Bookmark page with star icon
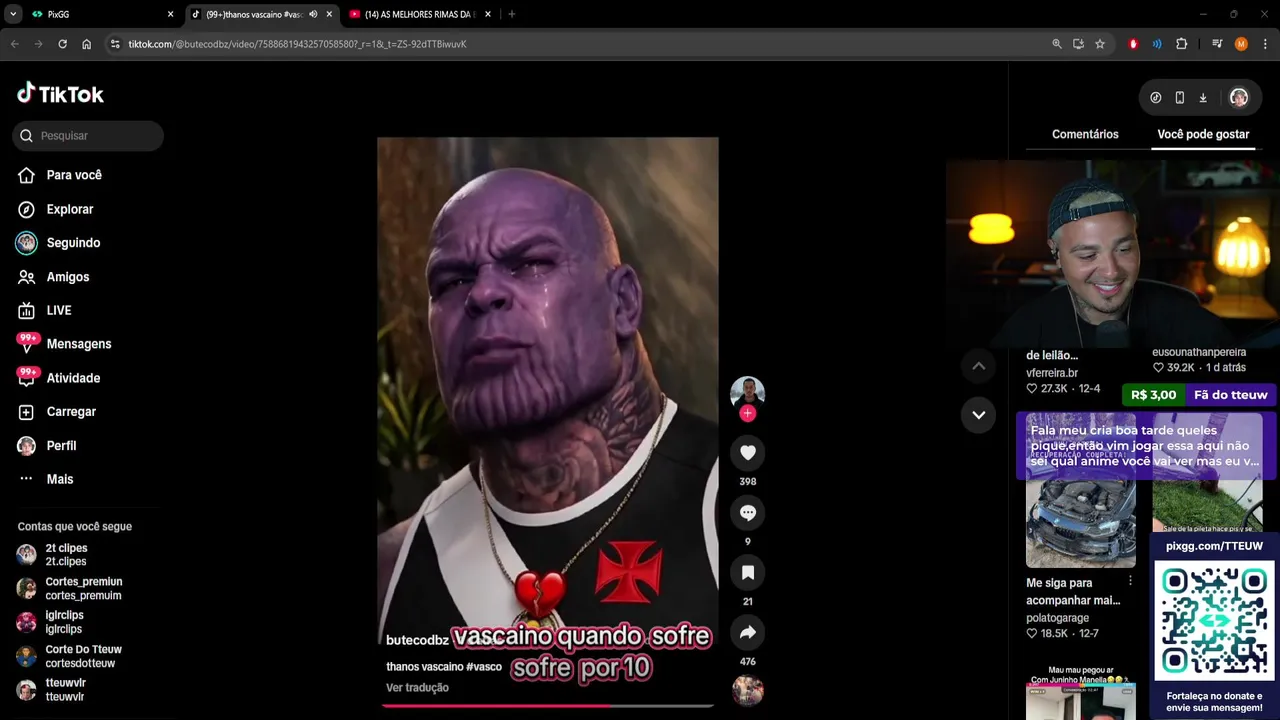Screen dimensions: 1280x720 point(1100,44)
